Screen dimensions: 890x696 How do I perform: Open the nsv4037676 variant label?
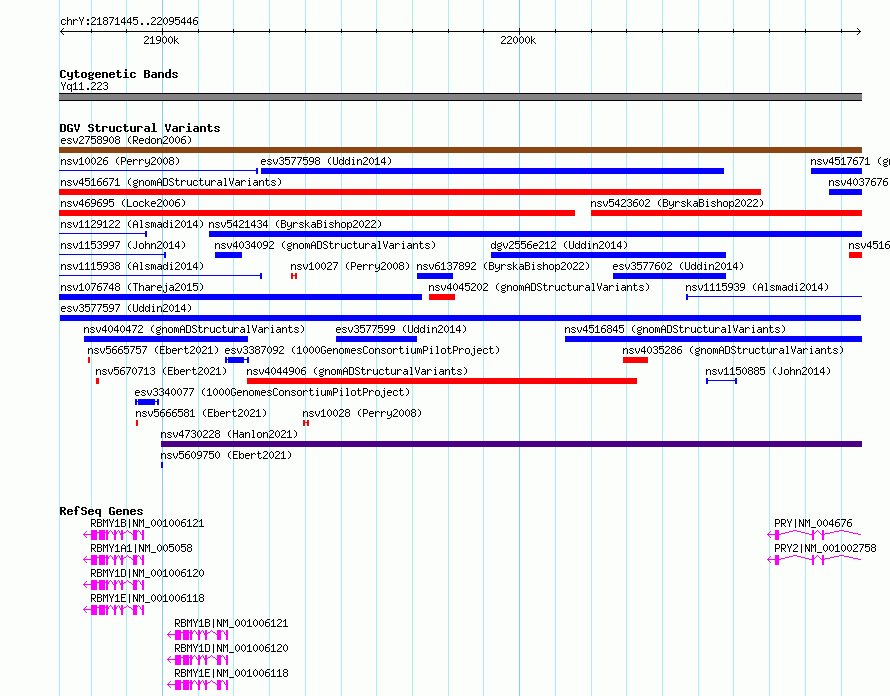coord(858,182)
